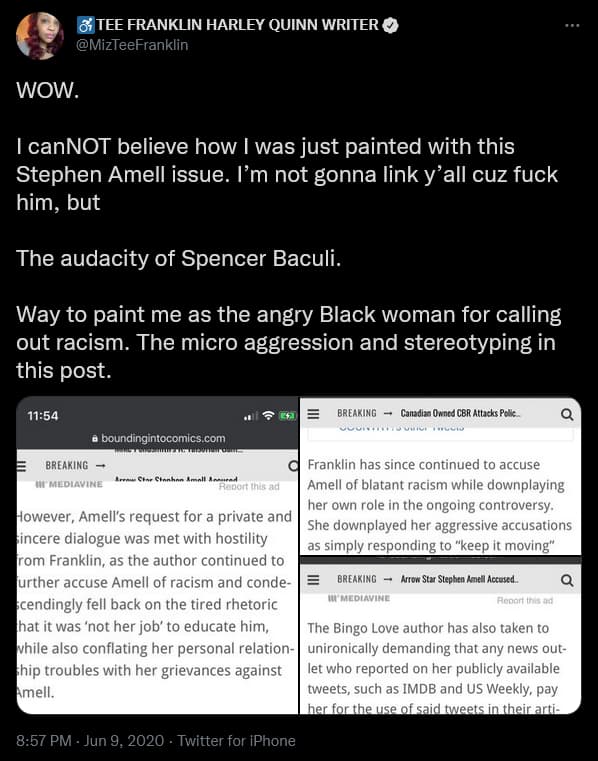
Task: Click the Canadian Owned CBR Attacks headline ticker
Action: tap(460, 414)
